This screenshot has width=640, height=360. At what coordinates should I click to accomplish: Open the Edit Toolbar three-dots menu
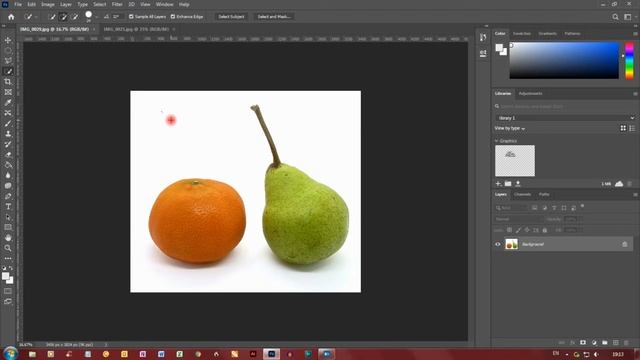click(x=8, y=258)
